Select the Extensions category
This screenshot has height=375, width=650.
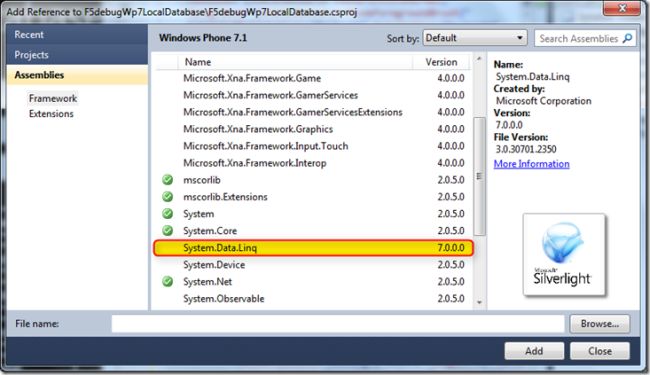51,114
